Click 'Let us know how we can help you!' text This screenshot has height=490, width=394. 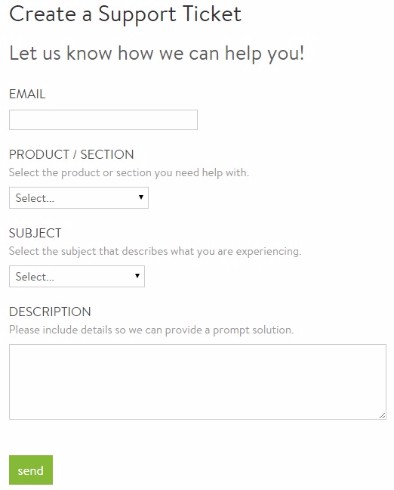(x=157, y=53)
